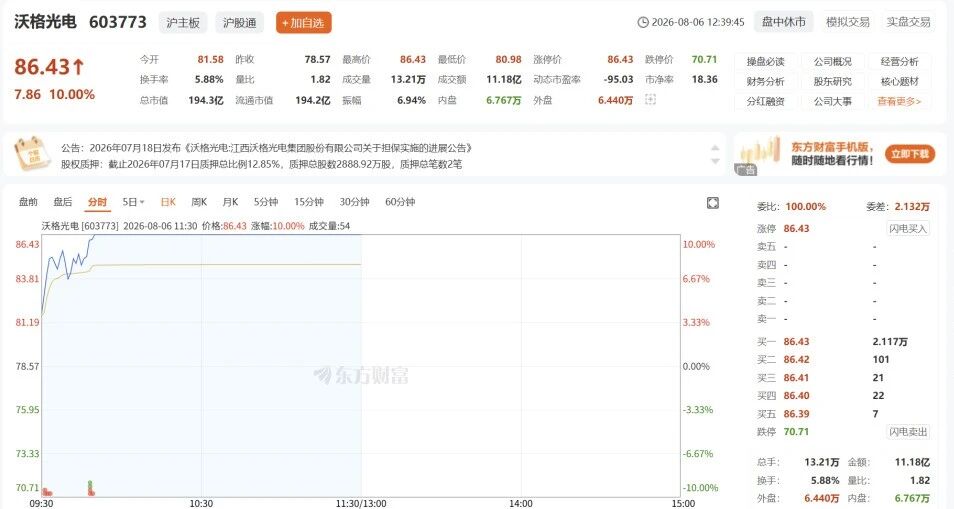
Task: Open the 股东研究 link
Action: tap(832, 81)
